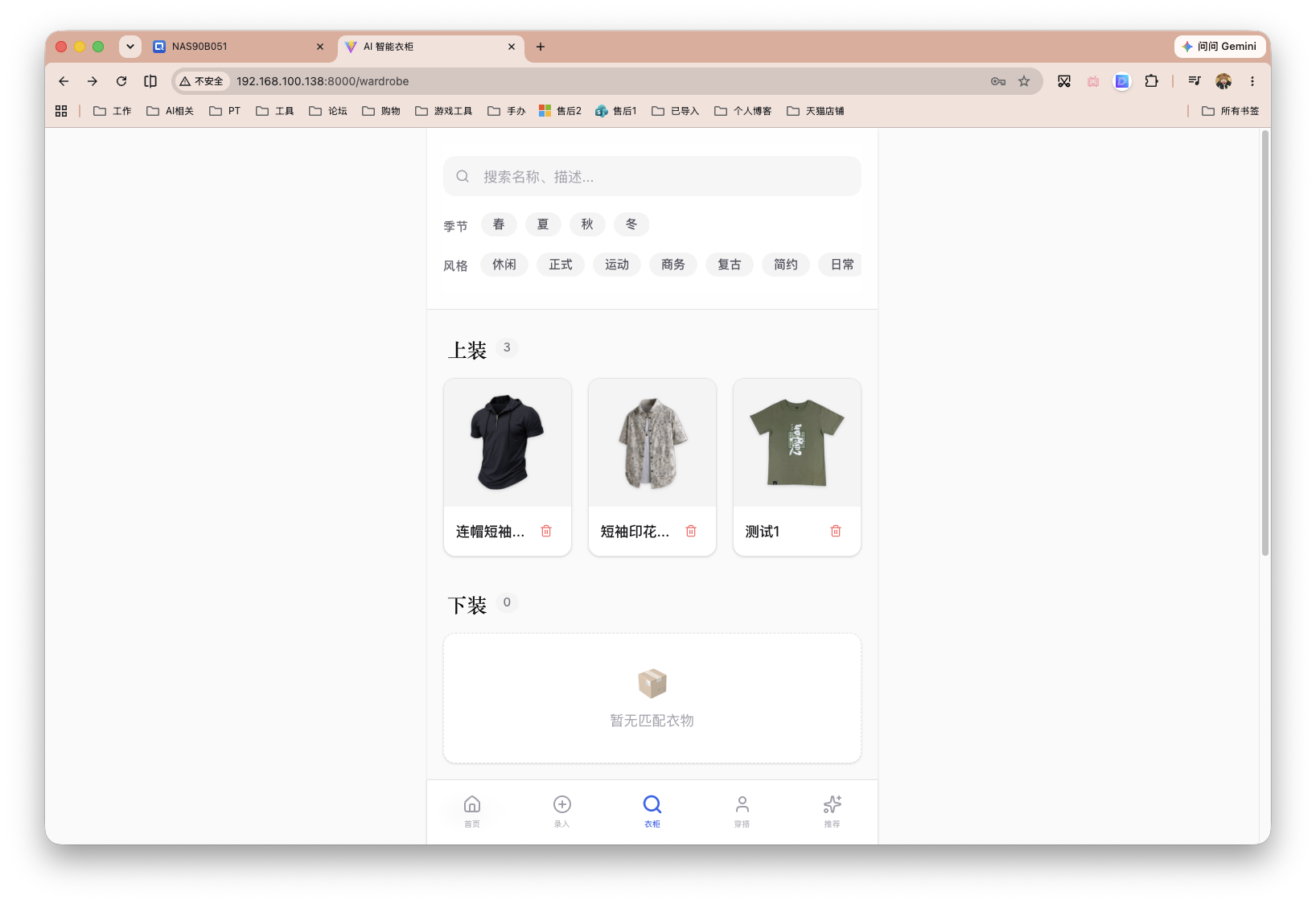Viewport: 1316px width, 904px height.
Task: Open the 手办 bookmarks folder
Action: [507, 111]
